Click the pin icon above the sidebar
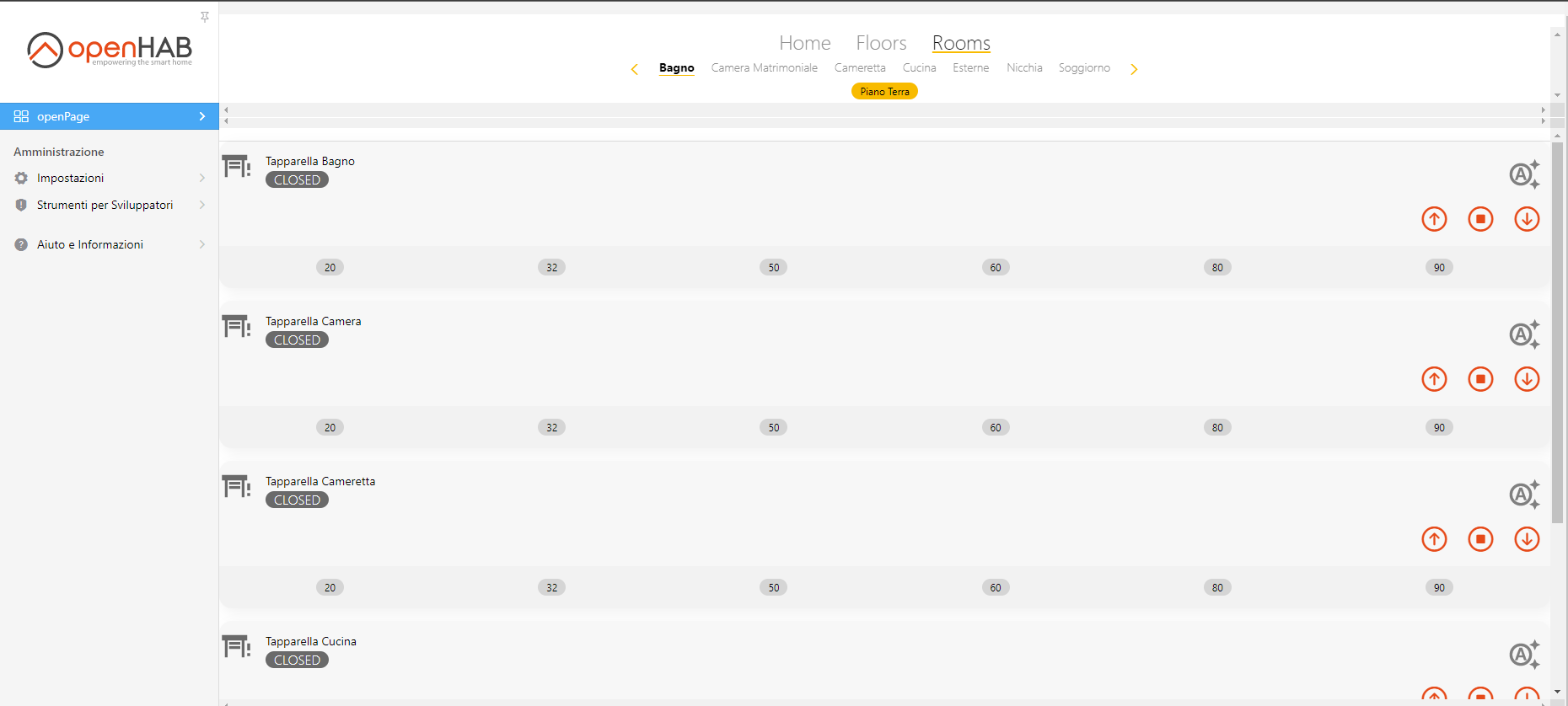This screenshot has width=1568, height=706. point(205,17)
